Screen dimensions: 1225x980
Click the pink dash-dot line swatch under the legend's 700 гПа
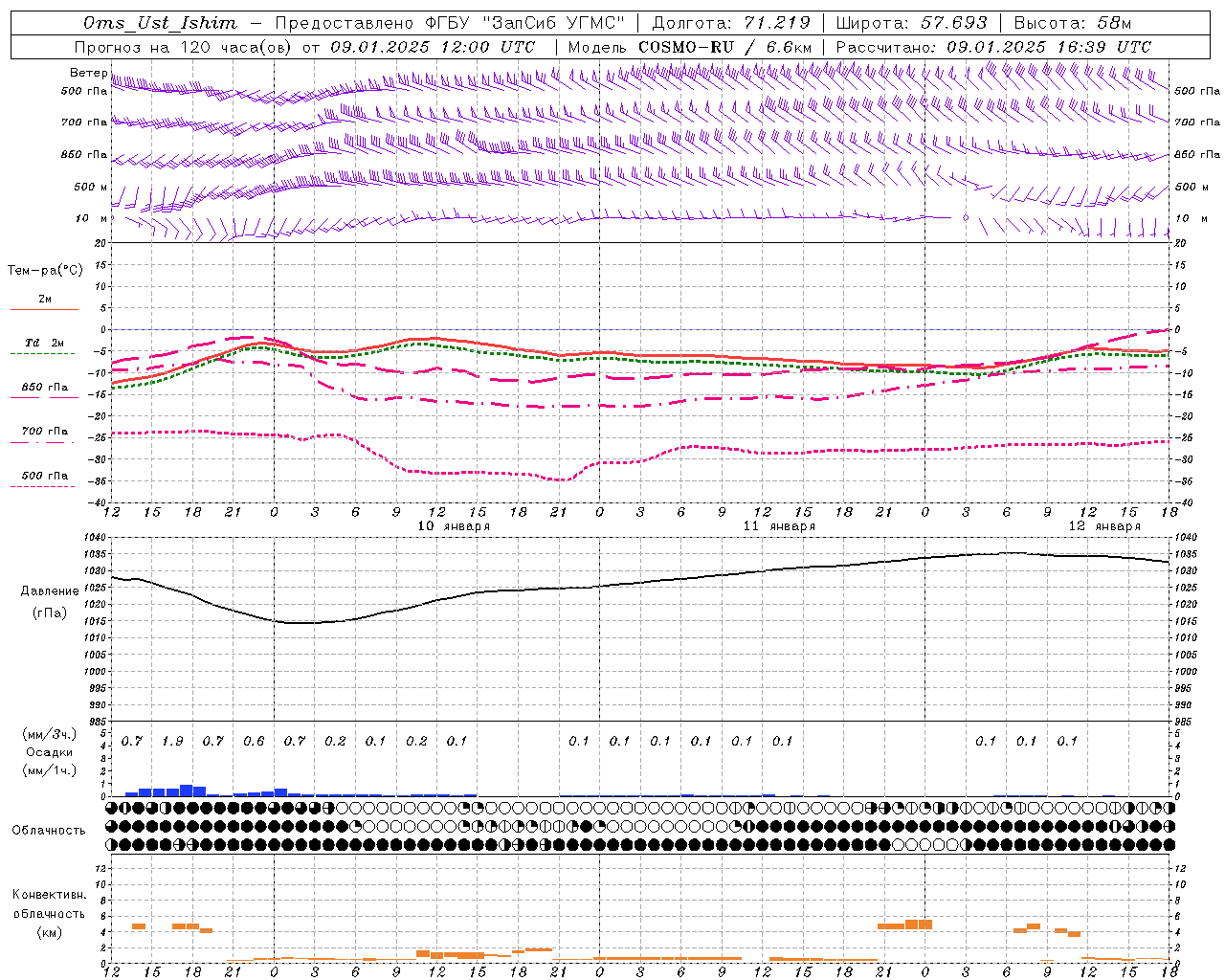pos(43,443)
